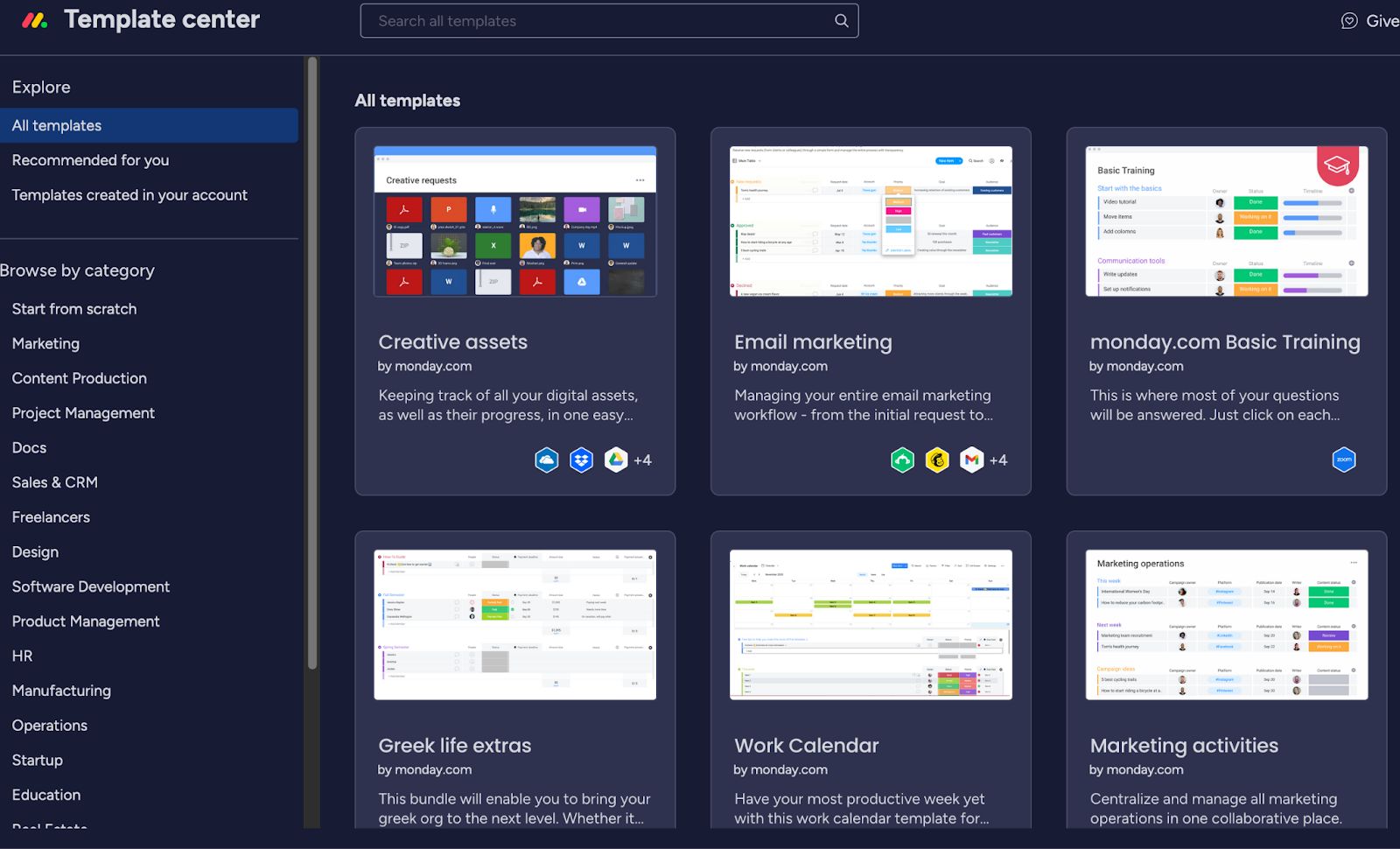
Task: Select the Freelancers category
Action: pyautogui.click(x=51, y=517)
